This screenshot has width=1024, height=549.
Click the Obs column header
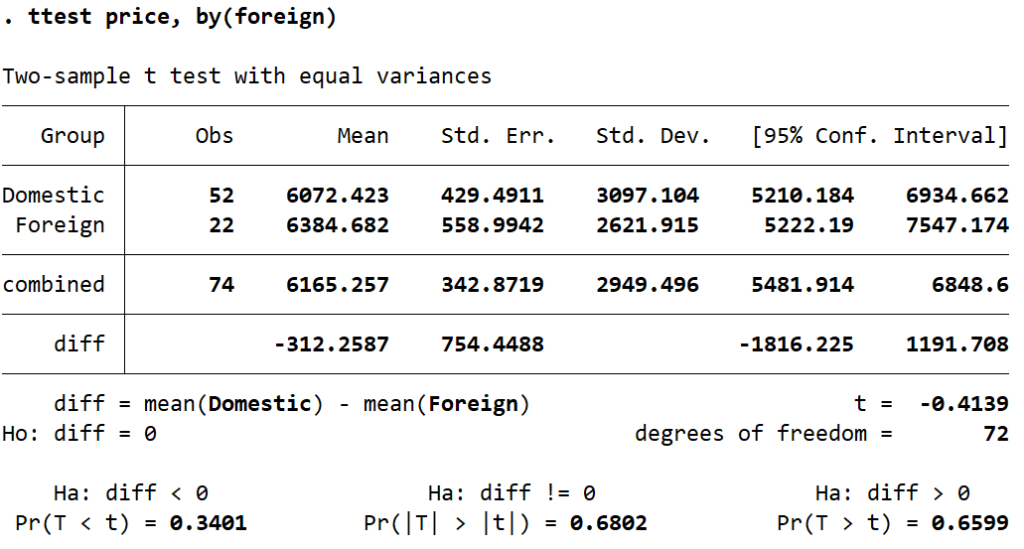214,136
